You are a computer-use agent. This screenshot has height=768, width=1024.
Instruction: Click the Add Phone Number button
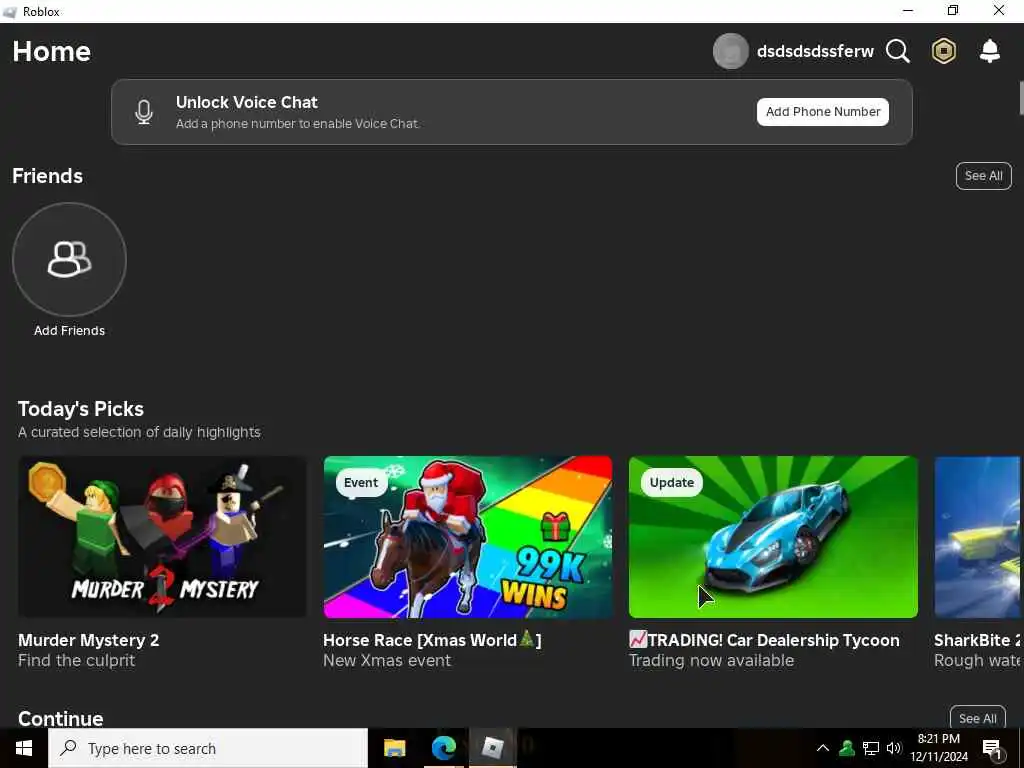(x=823, y=112)
